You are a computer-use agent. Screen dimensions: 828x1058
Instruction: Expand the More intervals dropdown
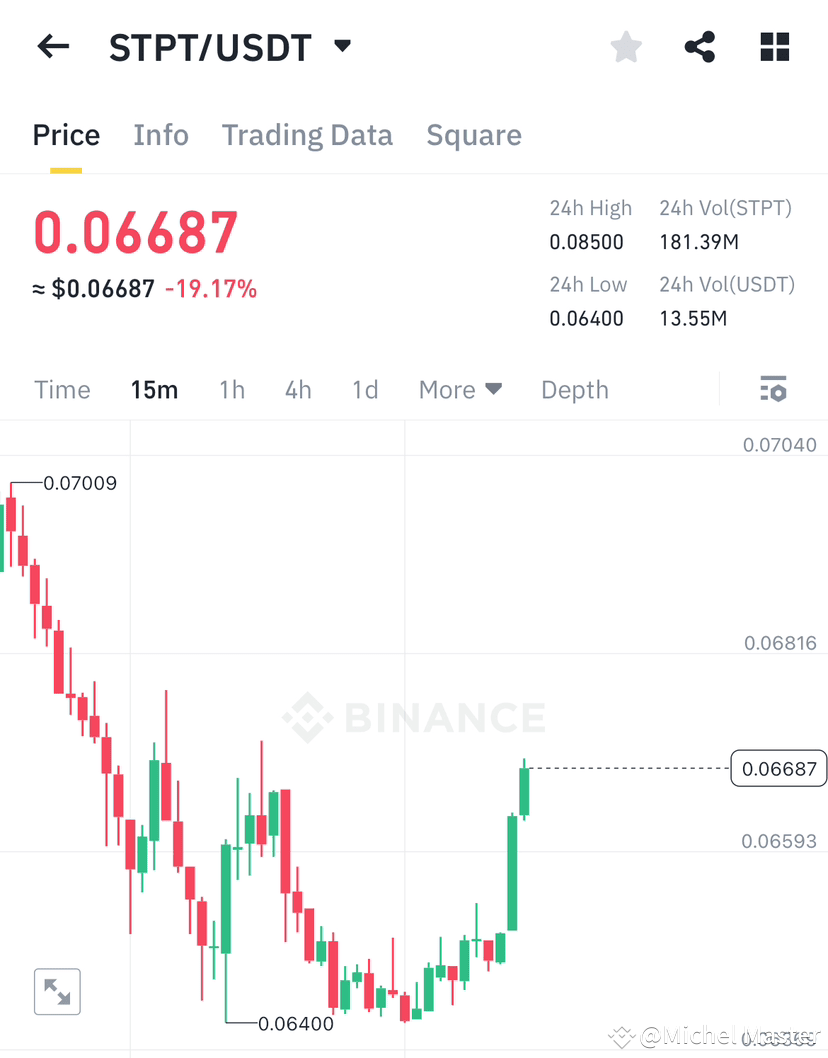coord(460,390)
